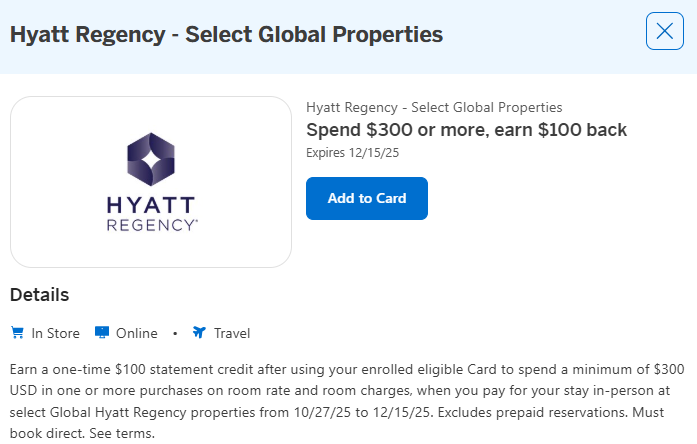Click the In Store shopping cart icon

click(17, 333)
